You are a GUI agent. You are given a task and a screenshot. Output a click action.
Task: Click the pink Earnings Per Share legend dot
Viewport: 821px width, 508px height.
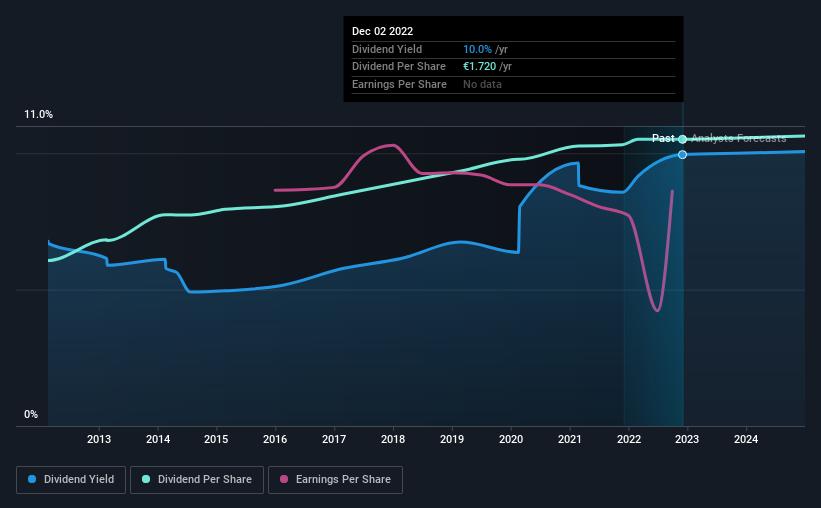[x=284, y=479]
